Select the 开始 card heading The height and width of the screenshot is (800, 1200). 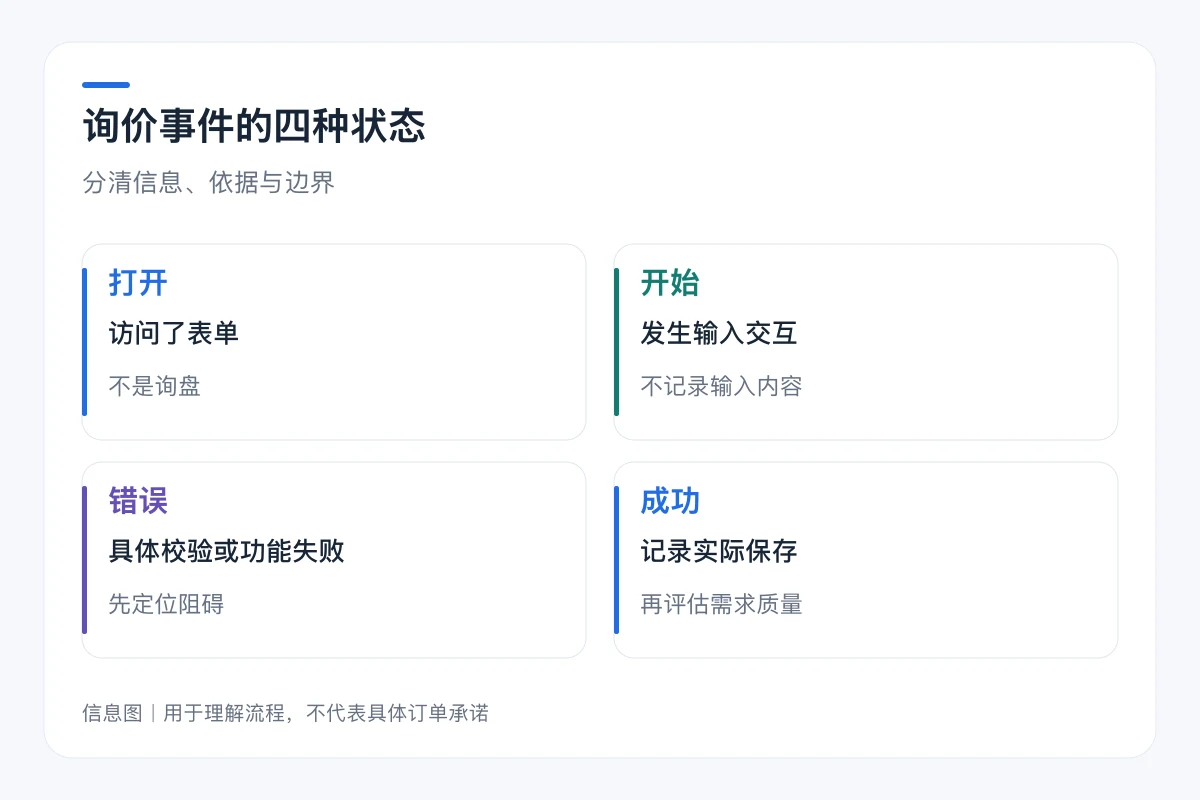coord(670,283)
